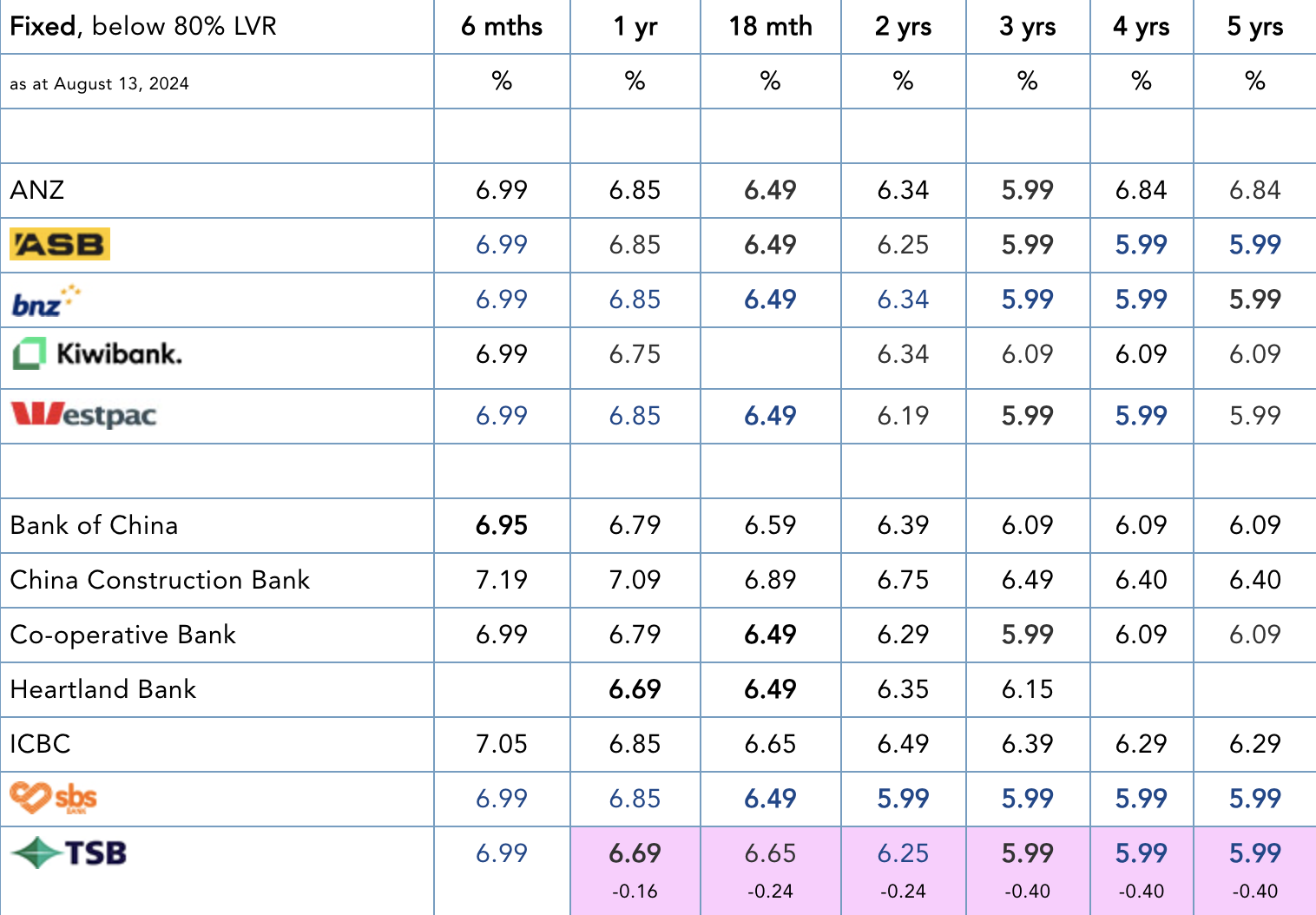Viewport: 1316px width, 915px height.
Task: Click TSB 6 month rate 6.99
Action: 502,853
